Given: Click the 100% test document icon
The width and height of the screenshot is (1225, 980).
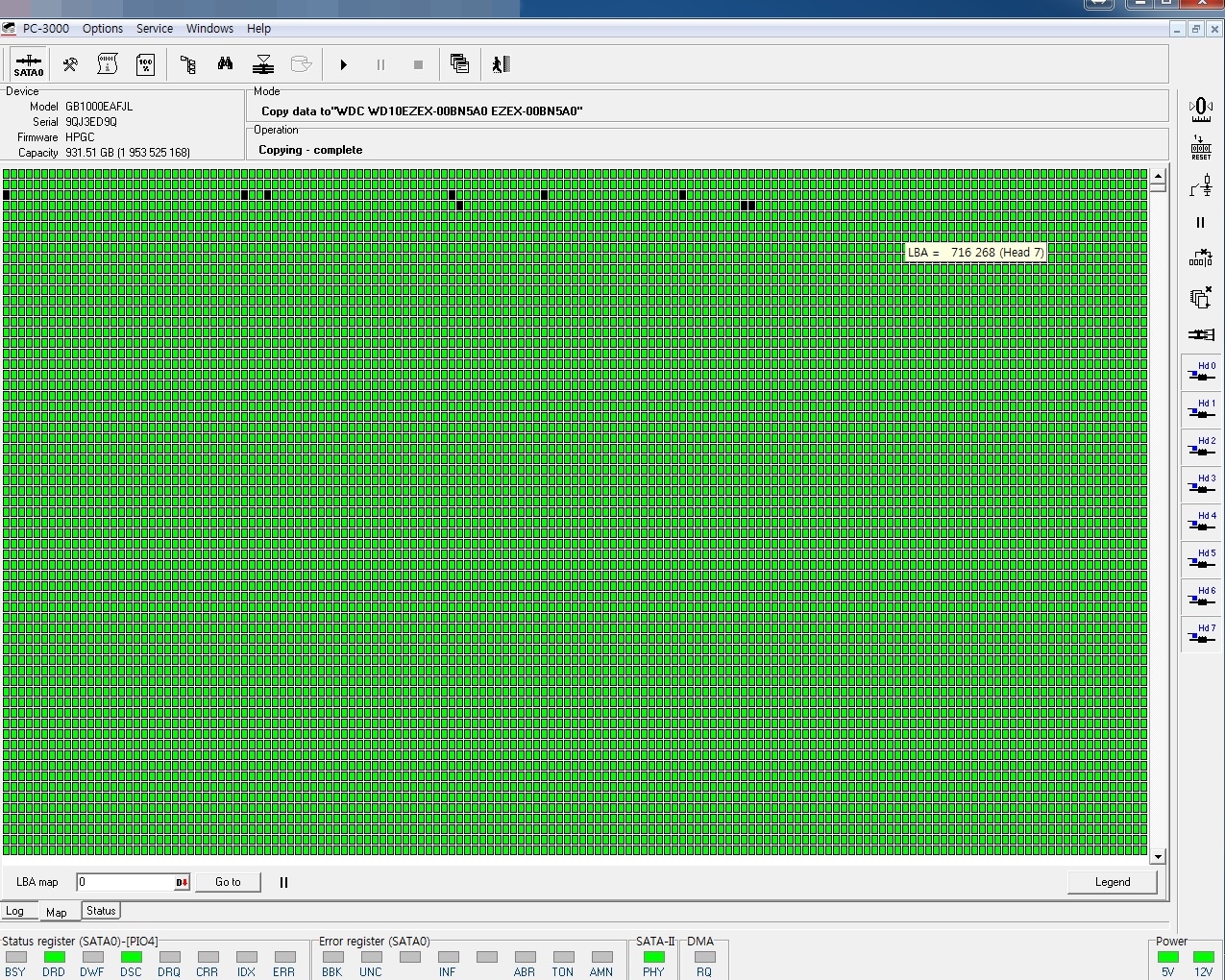Looking at the screenshot, I should click(x=145, y=64).
